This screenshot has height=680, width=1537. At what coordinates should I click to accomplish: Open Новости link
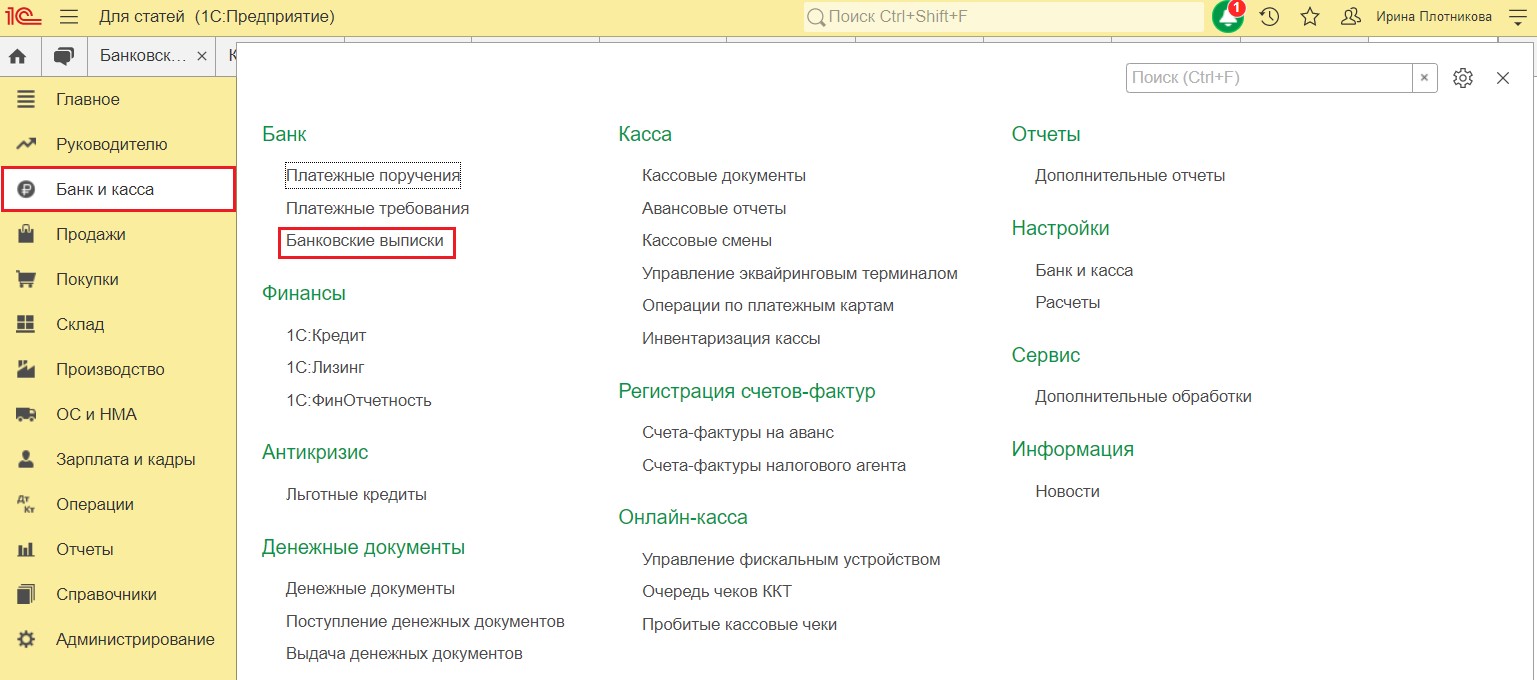pos(1067,491)
